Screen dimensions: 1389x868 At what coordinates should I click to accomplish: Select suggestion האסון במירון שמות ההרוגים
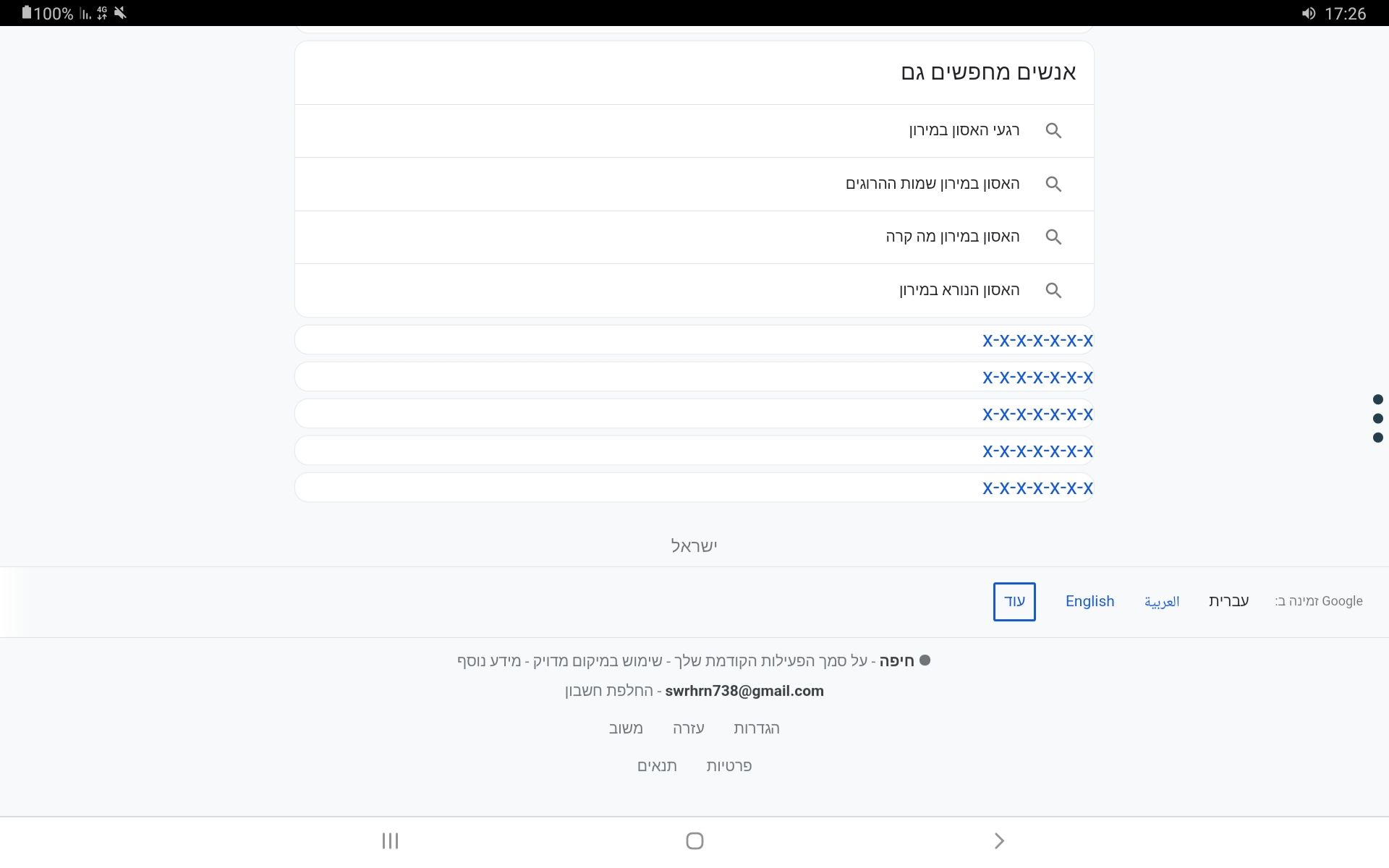coord(932,184)
